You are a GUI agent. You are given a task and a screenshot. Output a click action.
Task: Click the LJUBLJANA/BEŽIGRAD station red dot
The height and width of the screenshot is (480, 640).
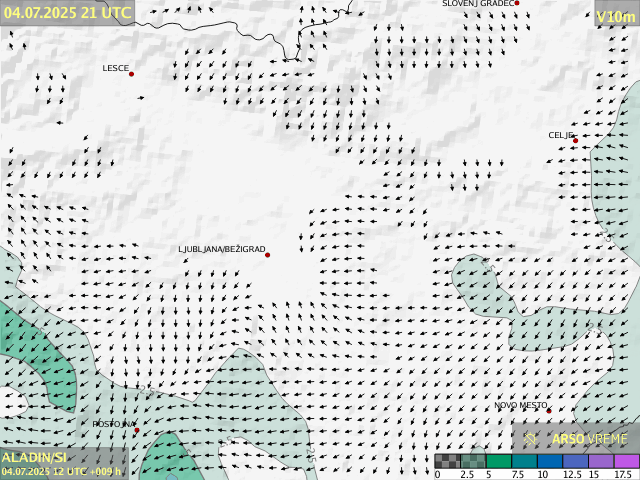[x=267, y=255]
